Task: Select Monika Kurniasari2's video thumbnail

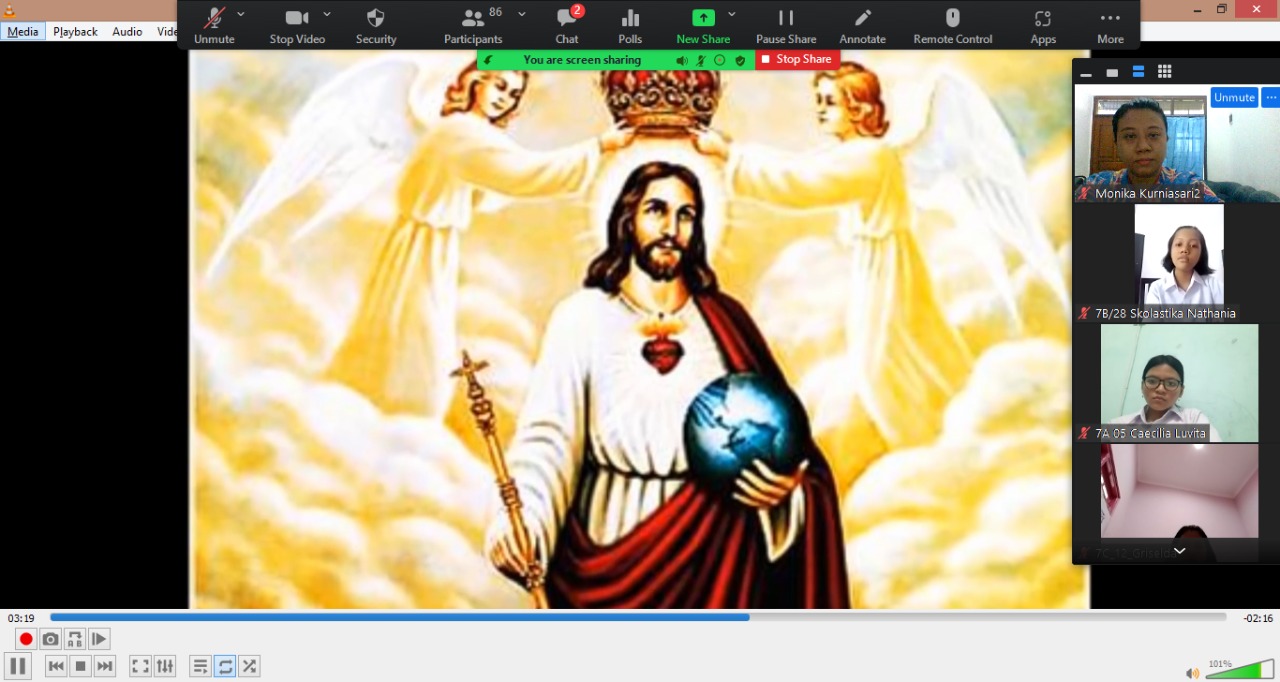Action: coord(1177,143)
